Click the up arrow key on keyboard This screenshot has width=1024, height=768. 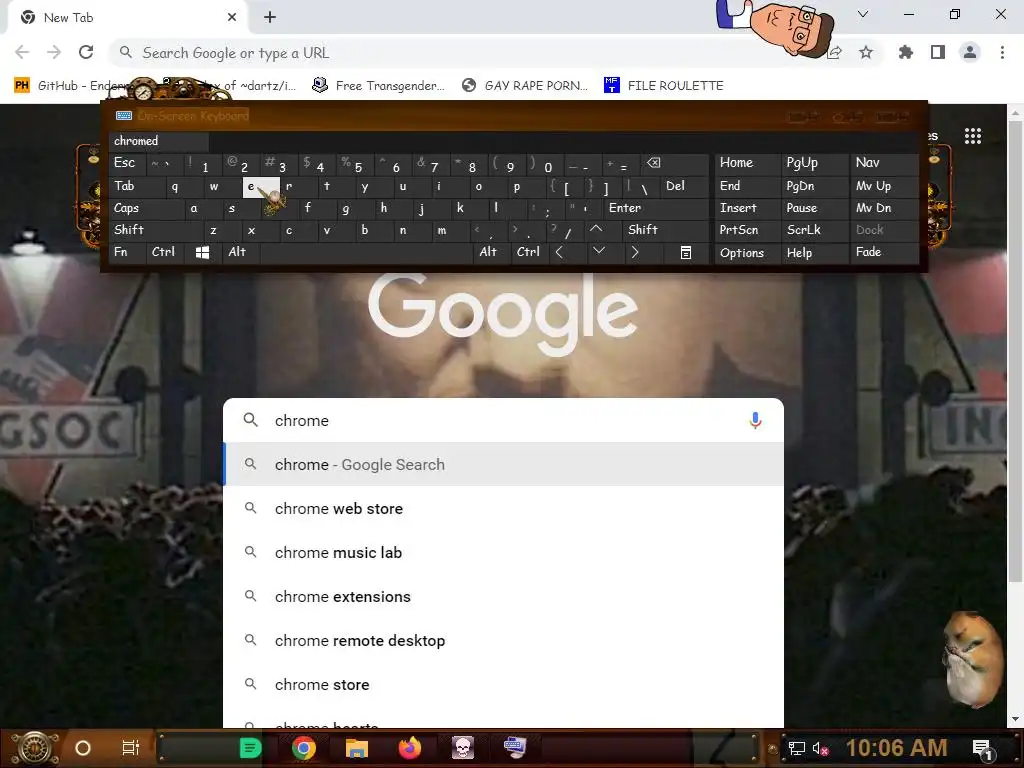tap(596, 229)
